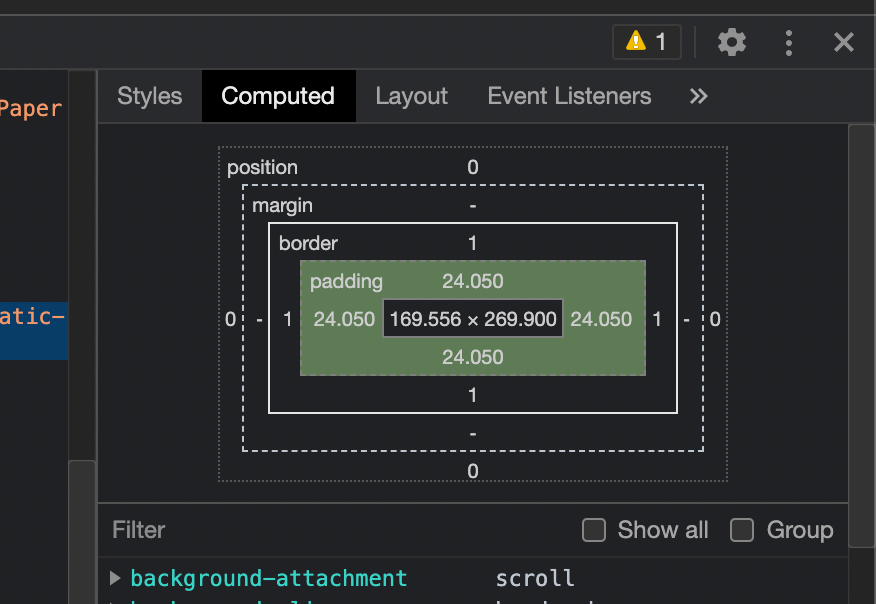This screenshot has height=604, width=876.
Task: Select the element dimensions in the box model center
Action: [472, 318]
